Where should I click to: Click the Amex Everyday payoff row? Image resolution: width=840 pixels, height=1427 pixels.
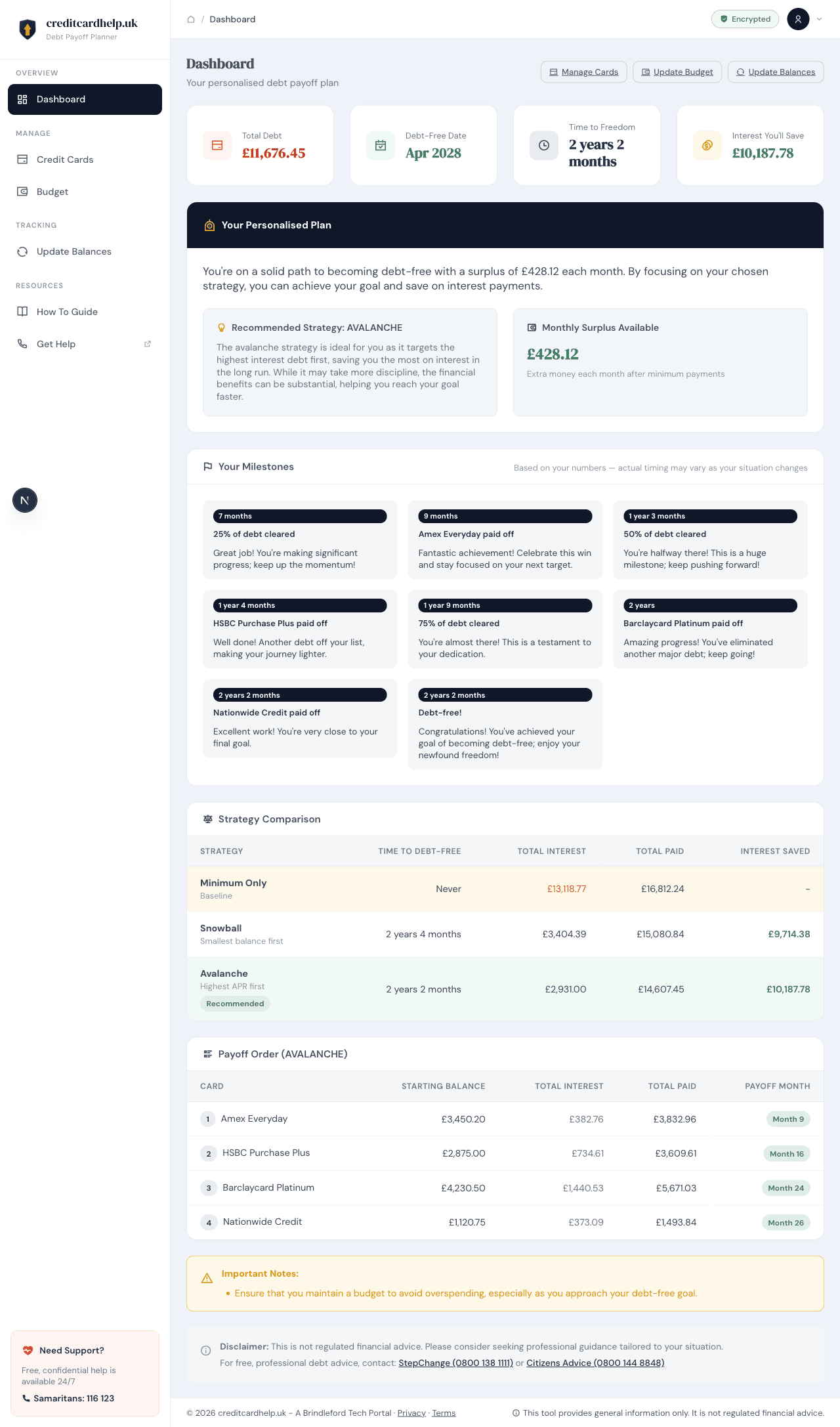(505, 1119)
